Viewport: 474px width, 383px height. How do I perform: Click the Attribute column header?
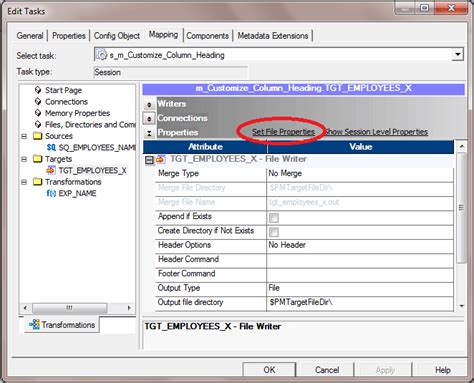point(205,147)
